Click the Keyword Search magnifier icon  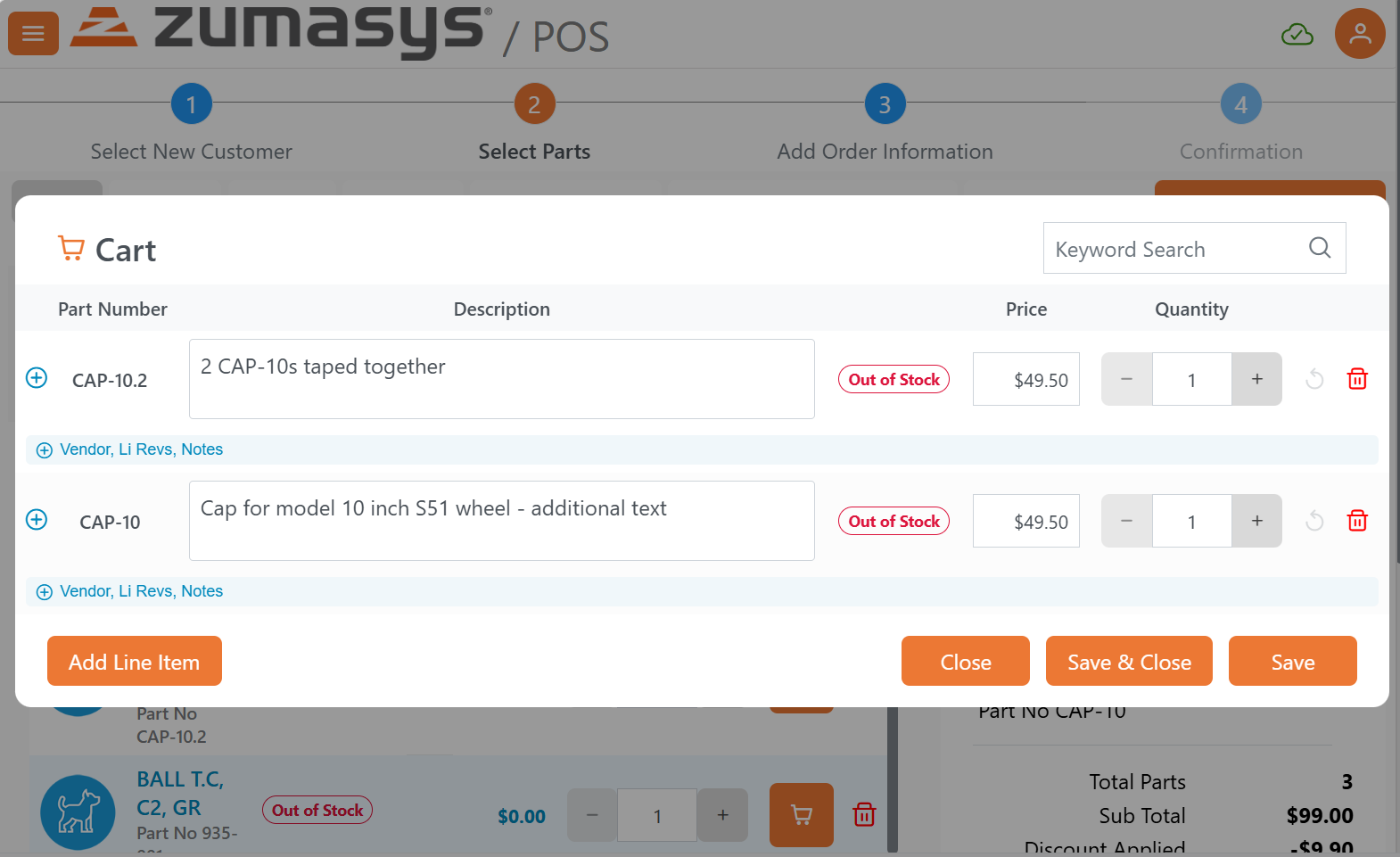click(1320, 248)
